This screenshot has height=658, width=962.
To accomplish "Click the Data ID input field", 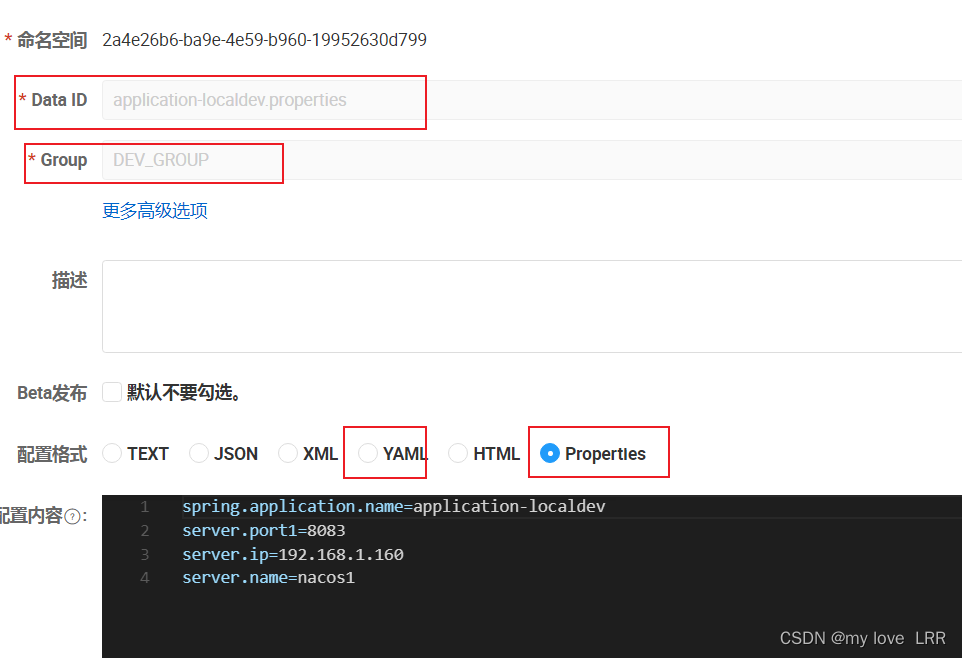I will point(532,100).
